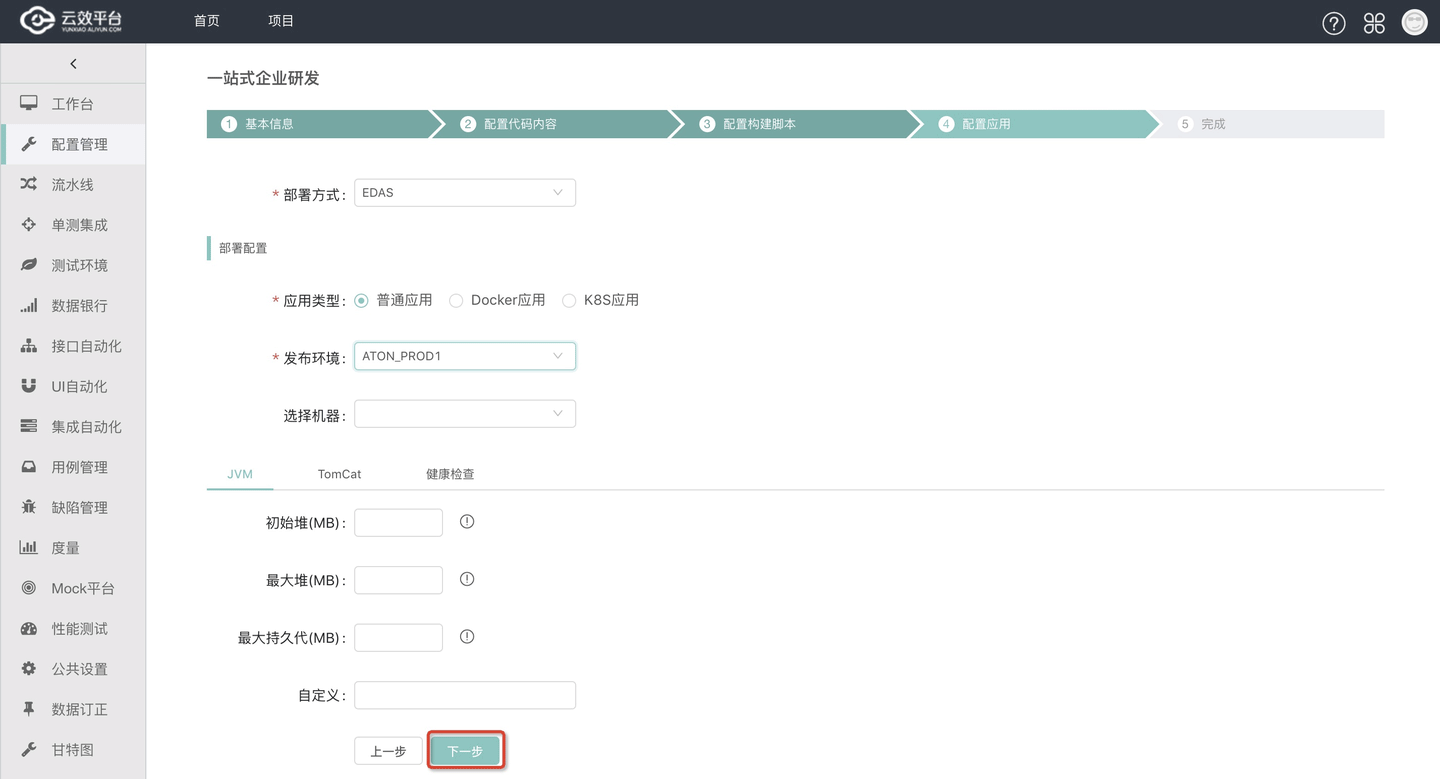Viewport: 1440px width, 779px height.
Task: Show info tooltip for 最大堆(MB)
Action: click(x=467, y=579)
